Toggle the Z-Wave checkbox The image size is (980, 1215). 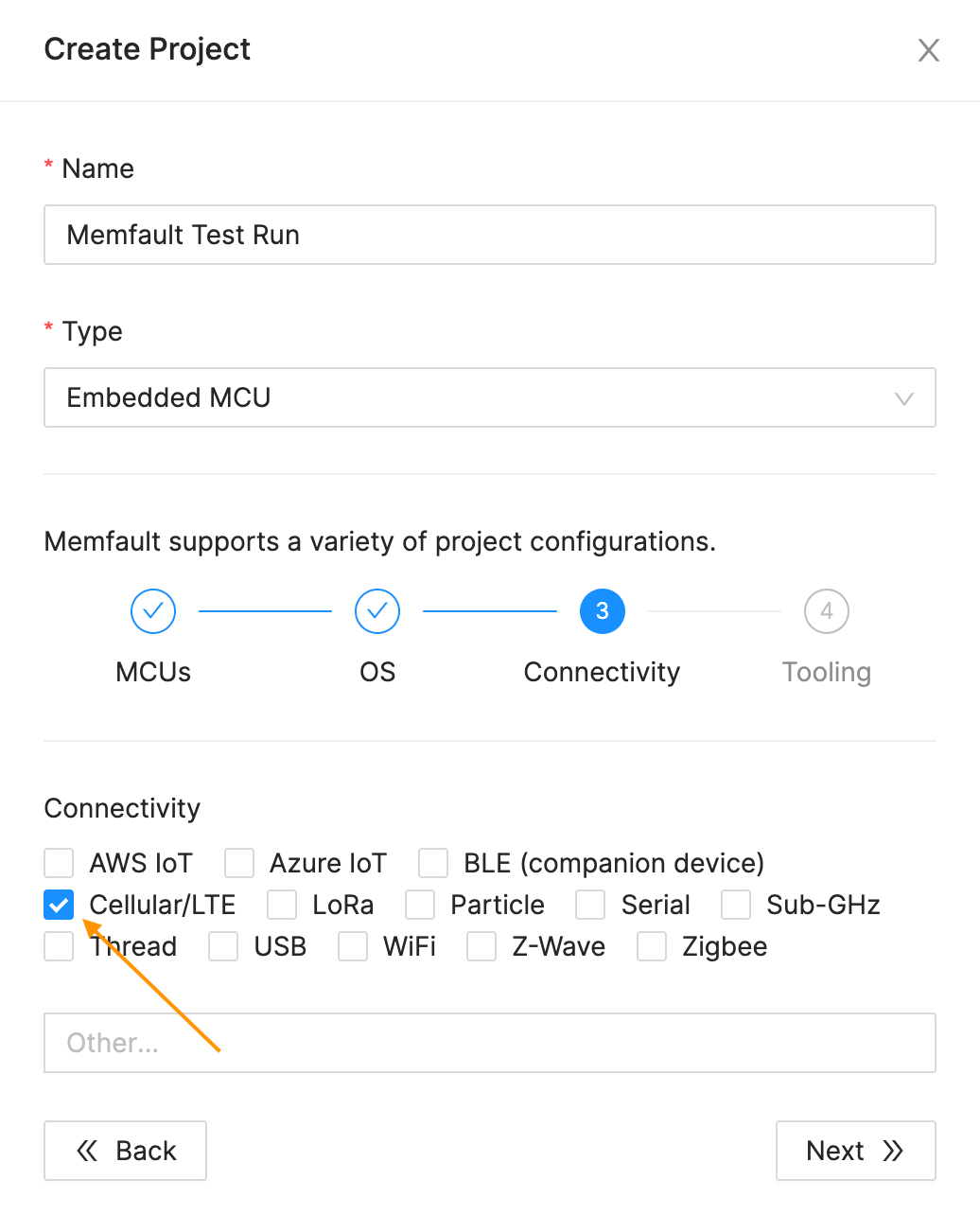(x=481, y=946)
